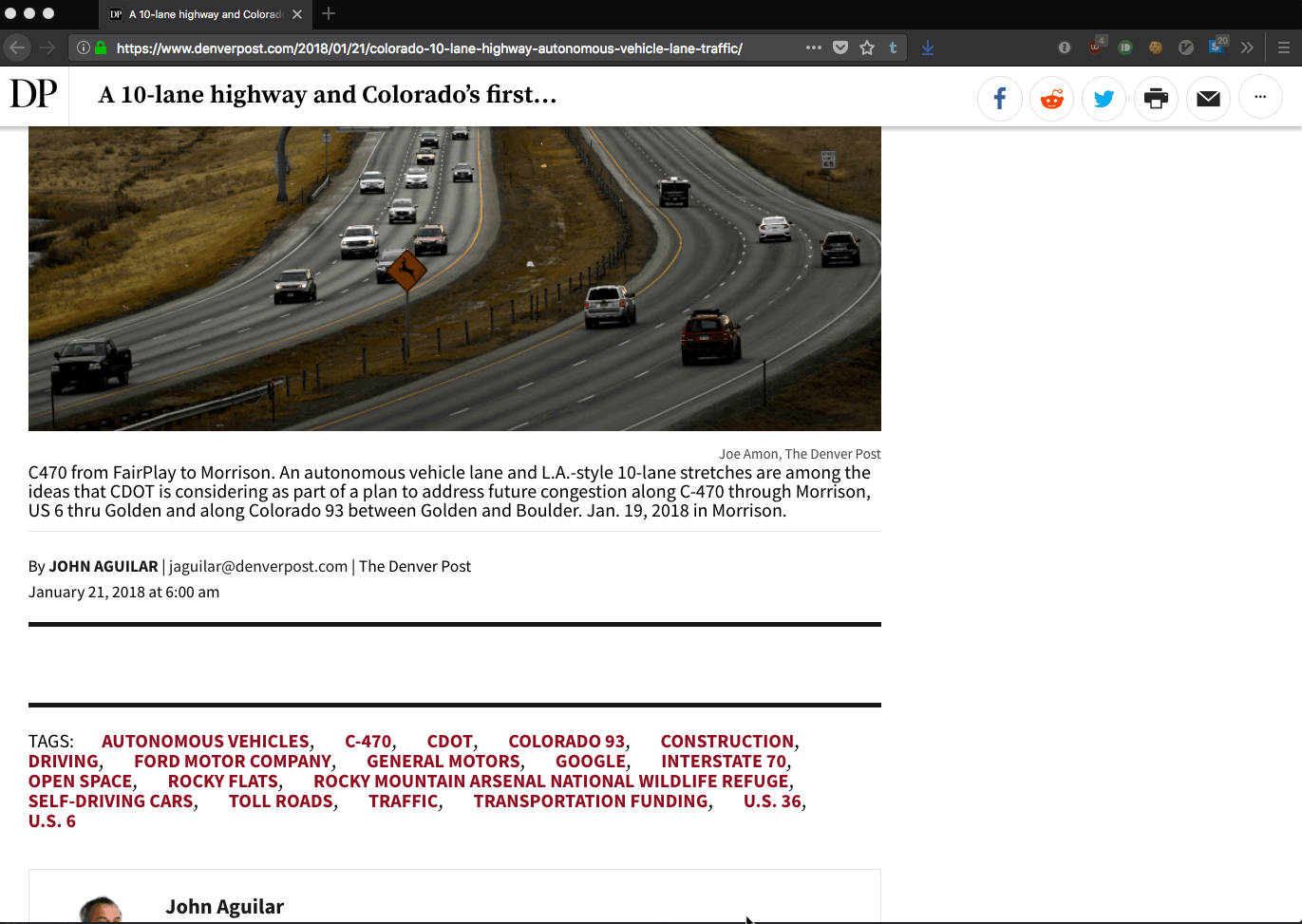Click the gray checkmark extension icon
Image resolution: width=1302 pixels, height=924 pixels.
pyautogui.click(x=1186, y=47)
